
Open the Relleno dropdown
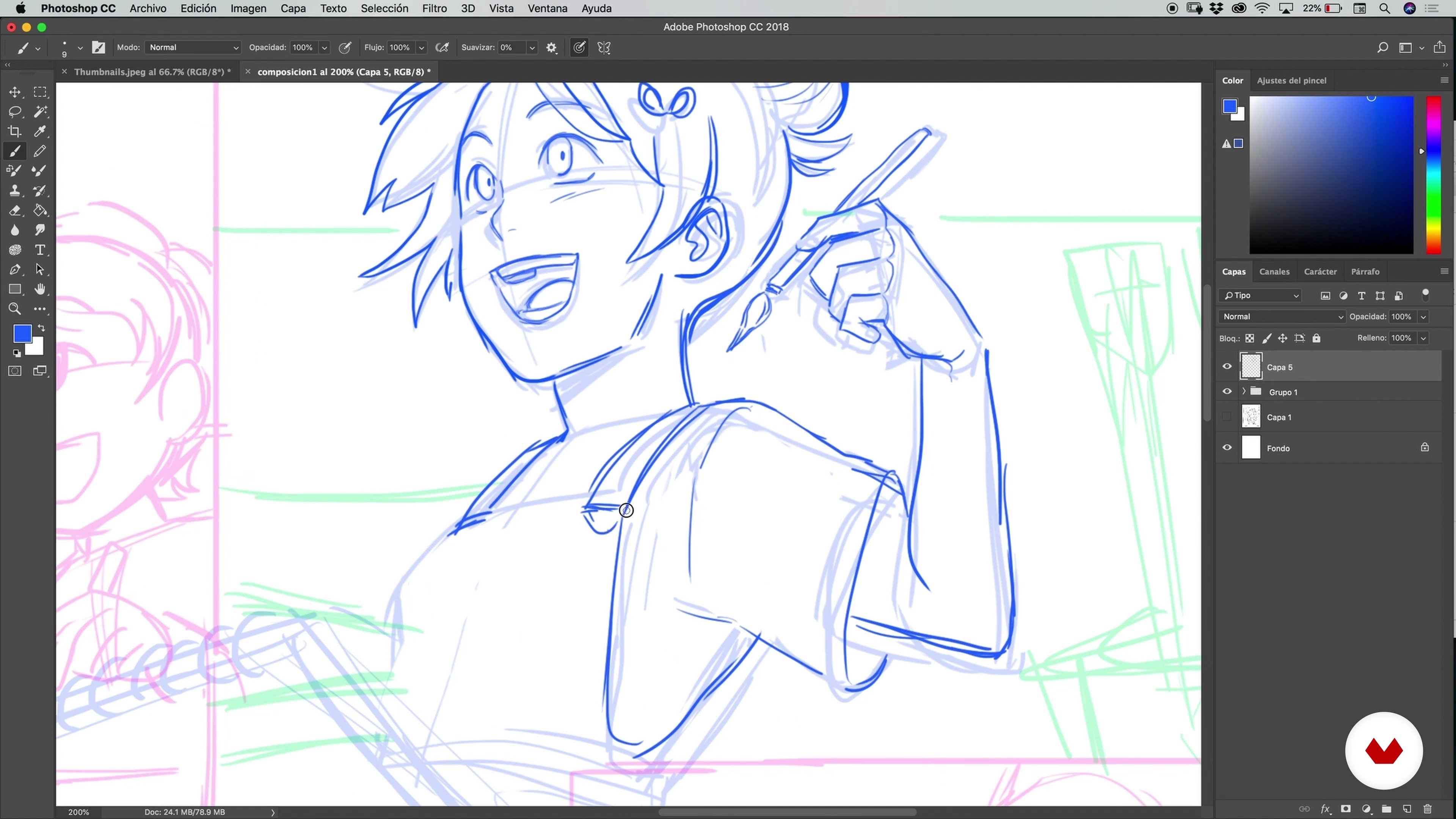[x=1424, y=338]
